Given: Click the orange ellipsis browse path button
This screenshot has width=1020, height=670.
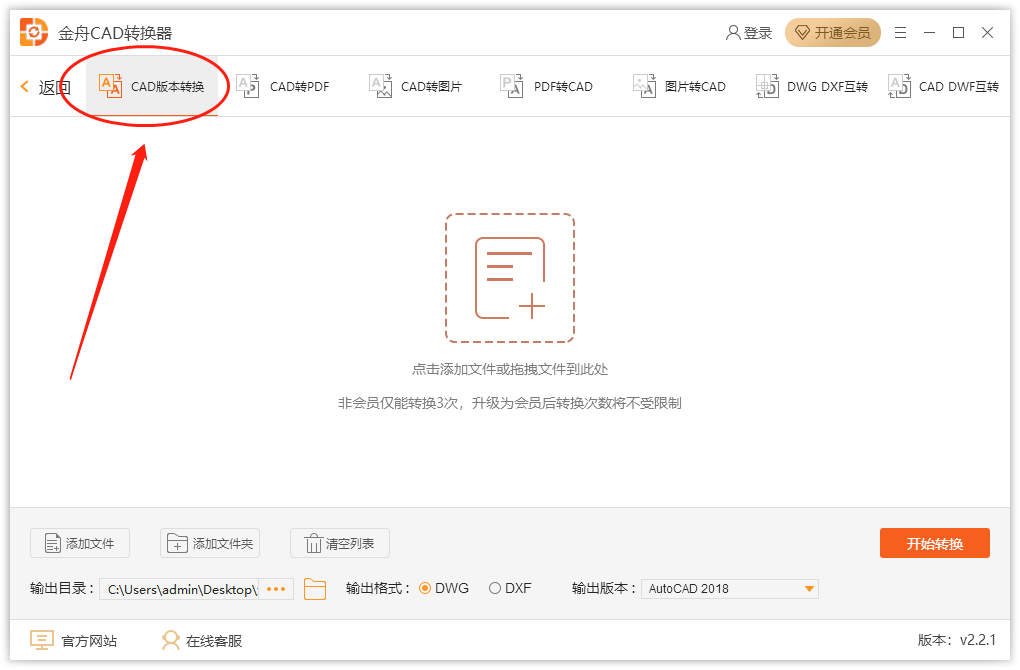Looking at the screenshot, I should point(276,589).
